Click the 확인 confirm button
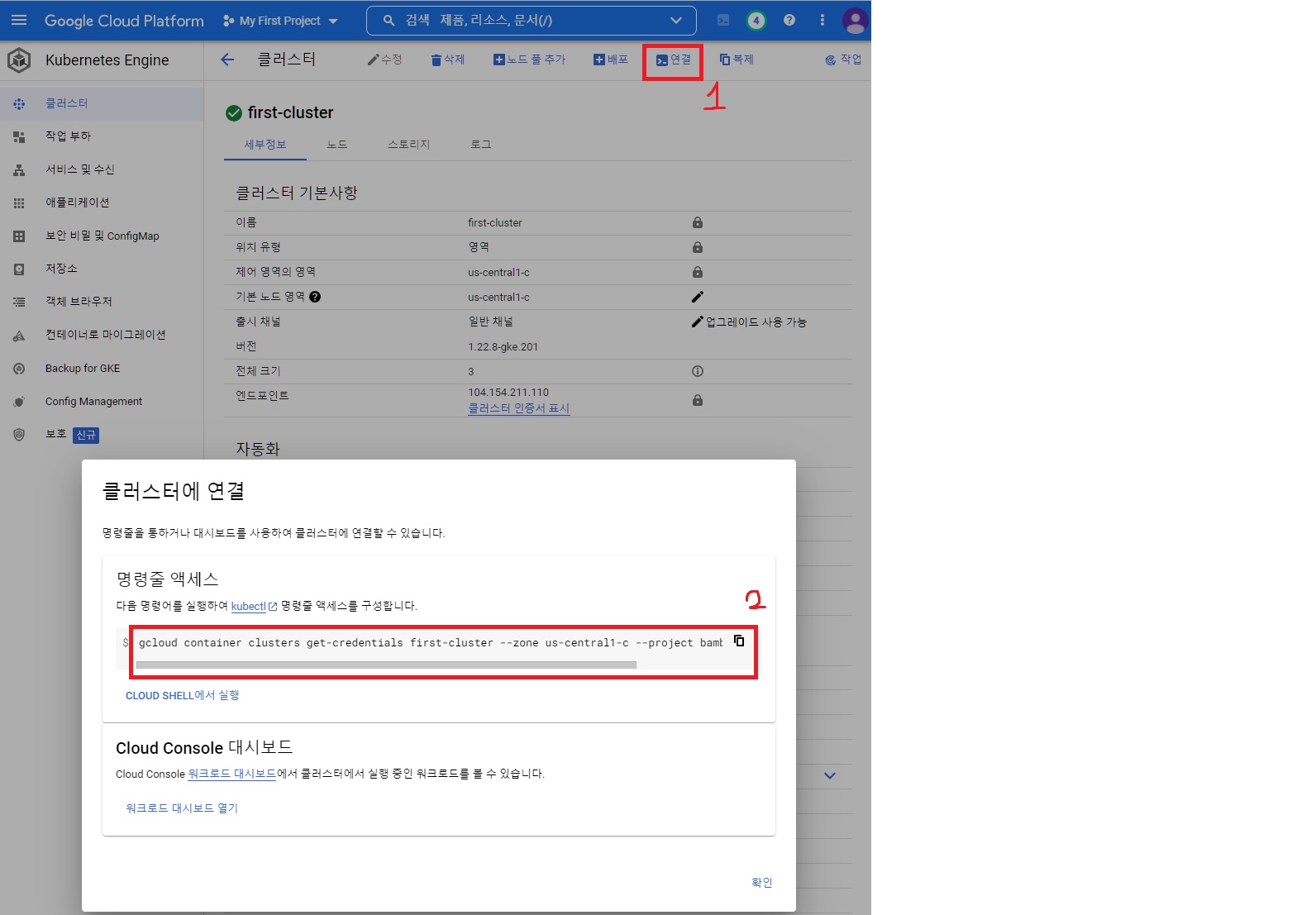Screen dimensions: 1316x915 point(761,883)
